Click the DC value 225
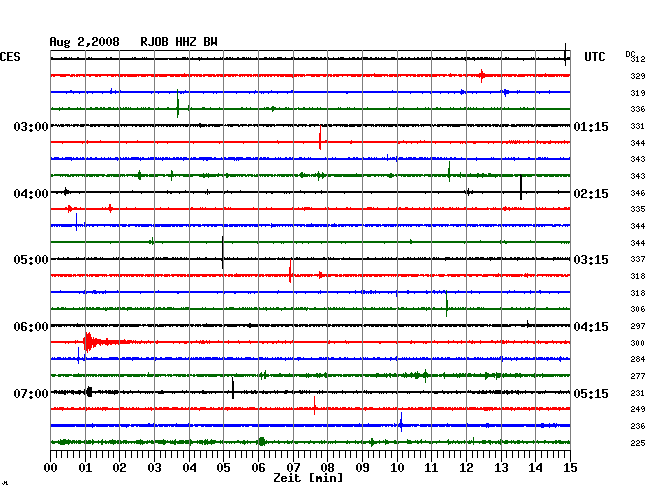Screen dimensions: 650x494 [638, 443]
